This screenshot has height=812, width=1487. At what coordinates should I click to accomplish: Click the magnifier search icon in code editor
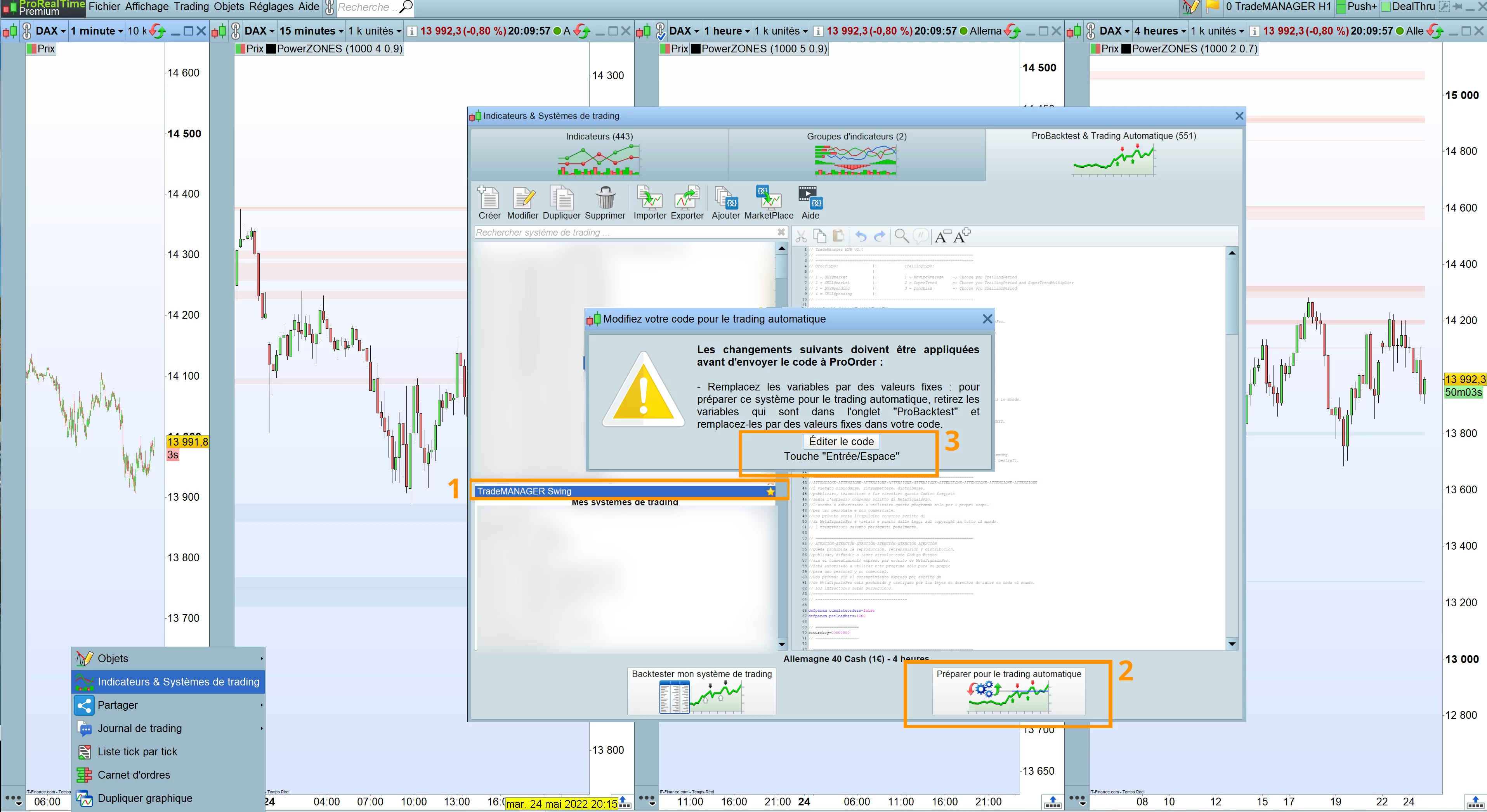click(x=902, y=236)
